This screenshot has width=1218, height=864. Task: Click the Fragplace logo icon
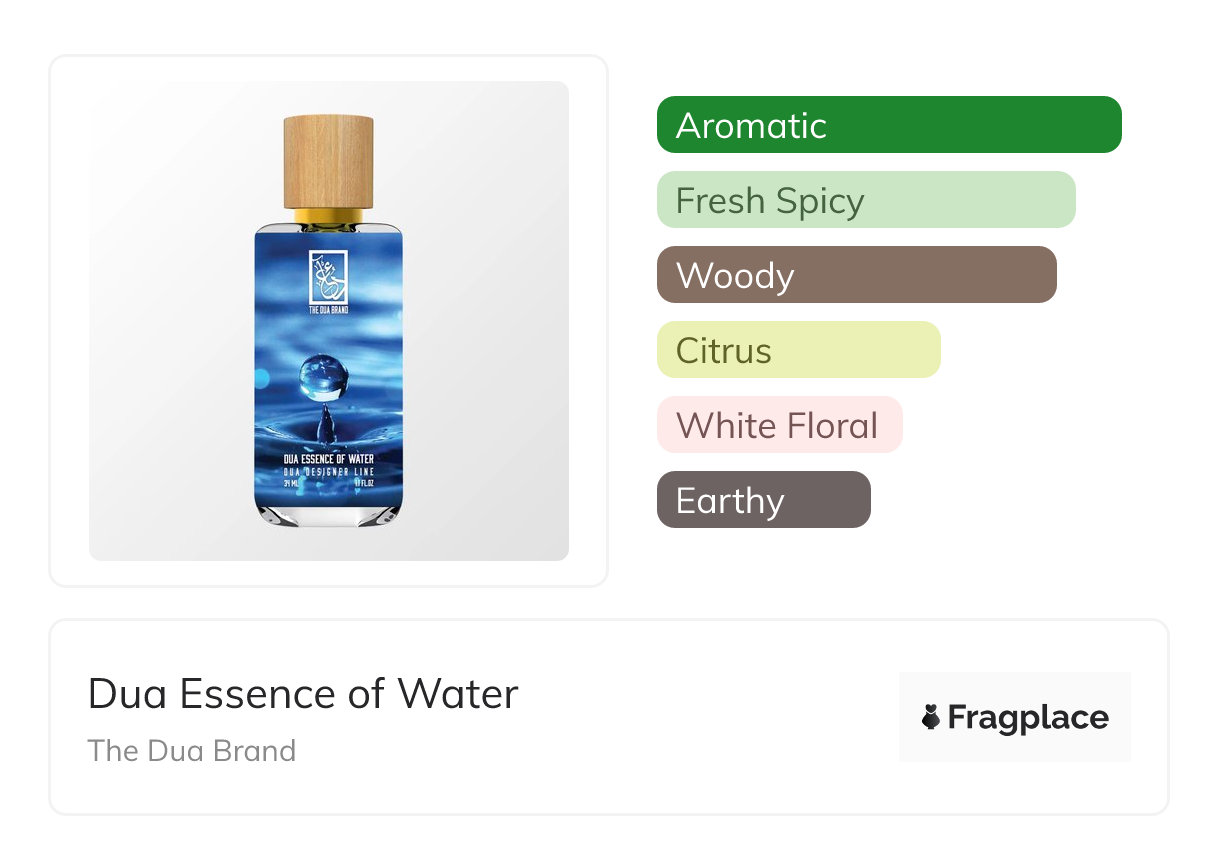click(931, 717)
